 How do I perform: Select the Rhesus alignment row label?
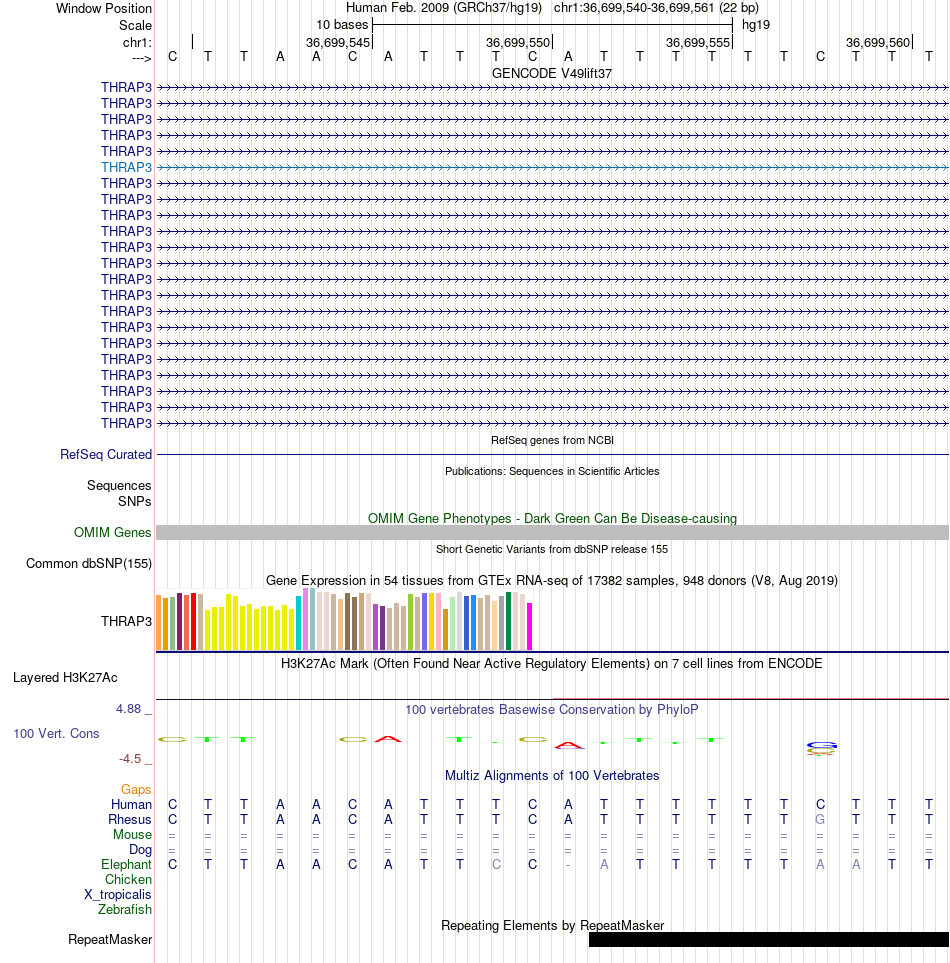tap(130, 819)
